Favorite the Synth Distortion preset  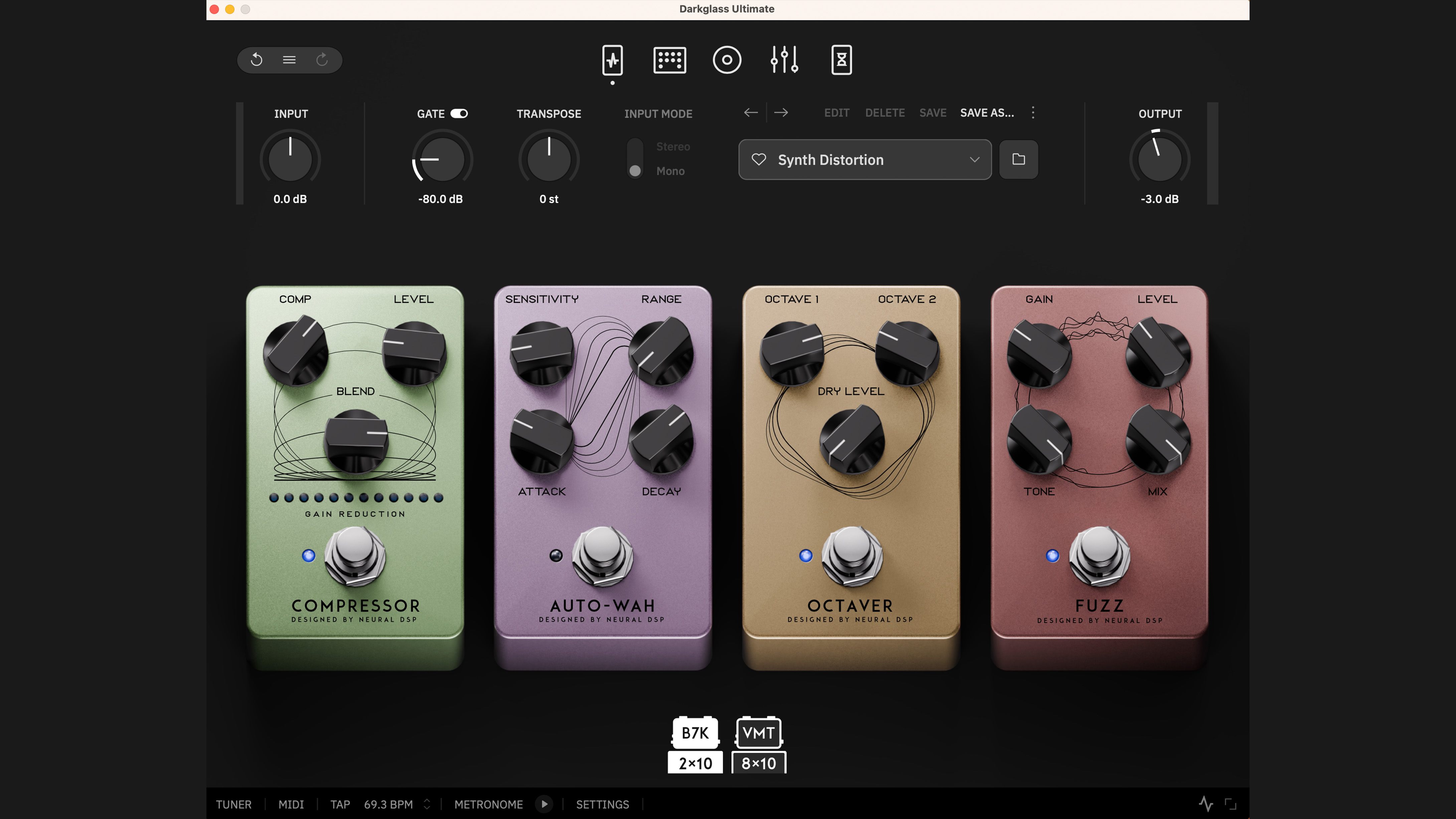coord(759,159)
